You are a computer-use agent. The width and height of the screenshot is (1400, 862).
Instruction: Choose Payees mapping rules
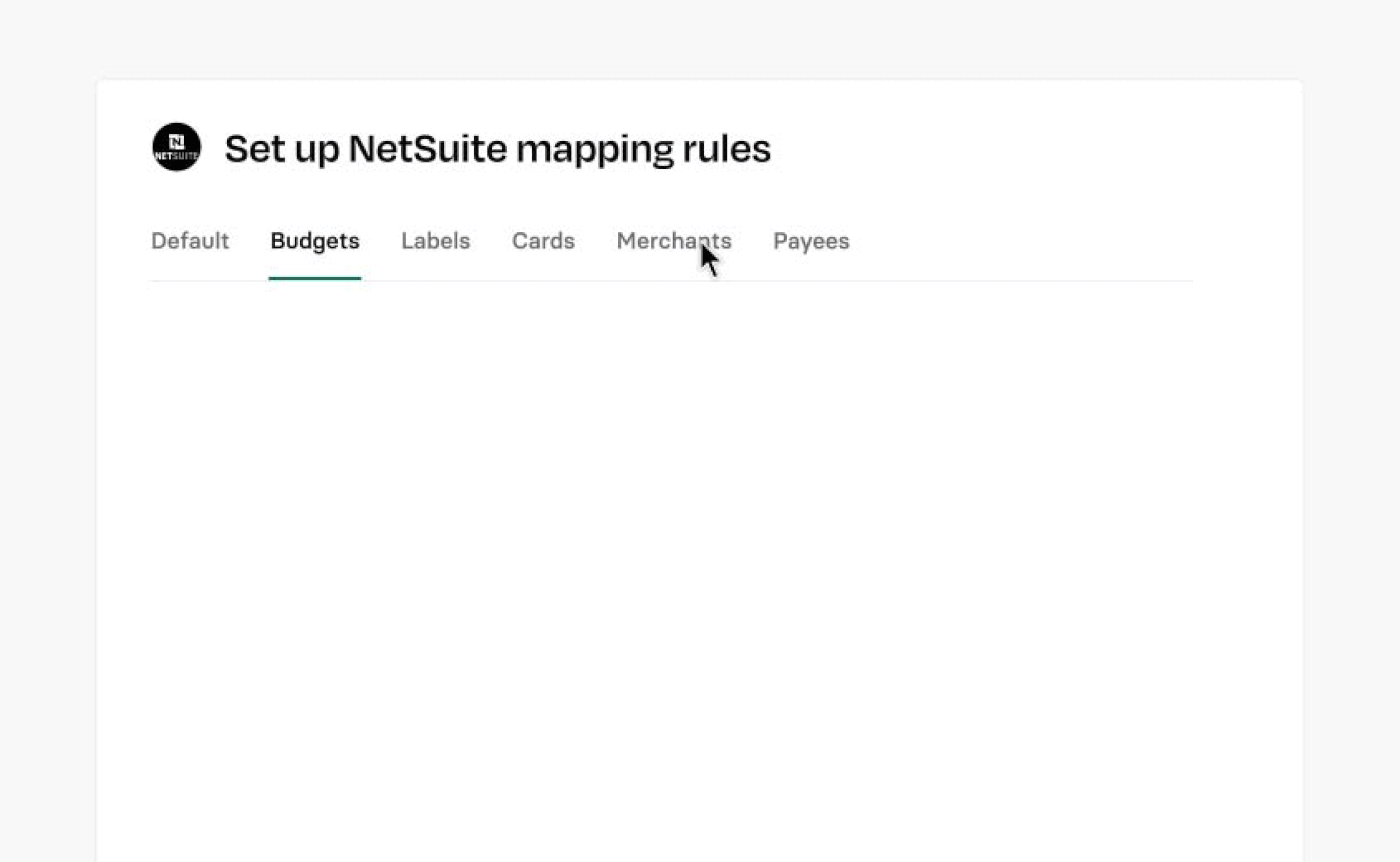click(811, 241)
